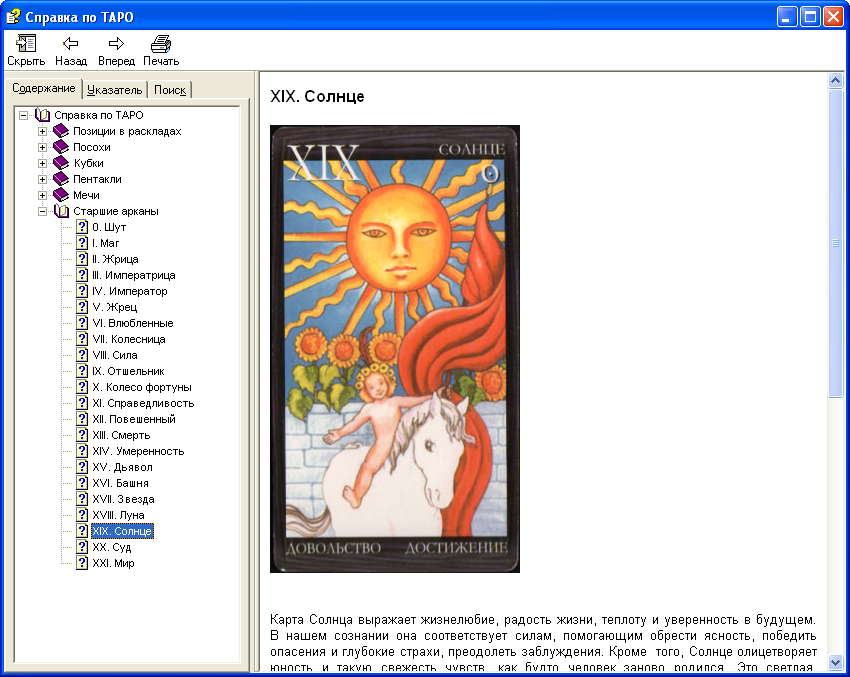Print the topic using the Печать icon
The image size is (850, 677).
pyautogui.click(x=161, y=44)
